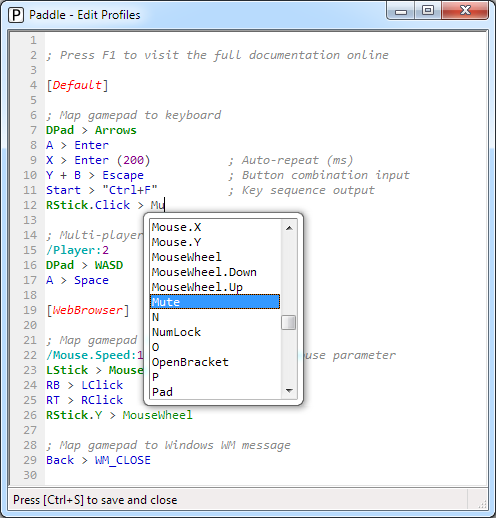Select Mute from the autocomplete list

click(215, 302)
